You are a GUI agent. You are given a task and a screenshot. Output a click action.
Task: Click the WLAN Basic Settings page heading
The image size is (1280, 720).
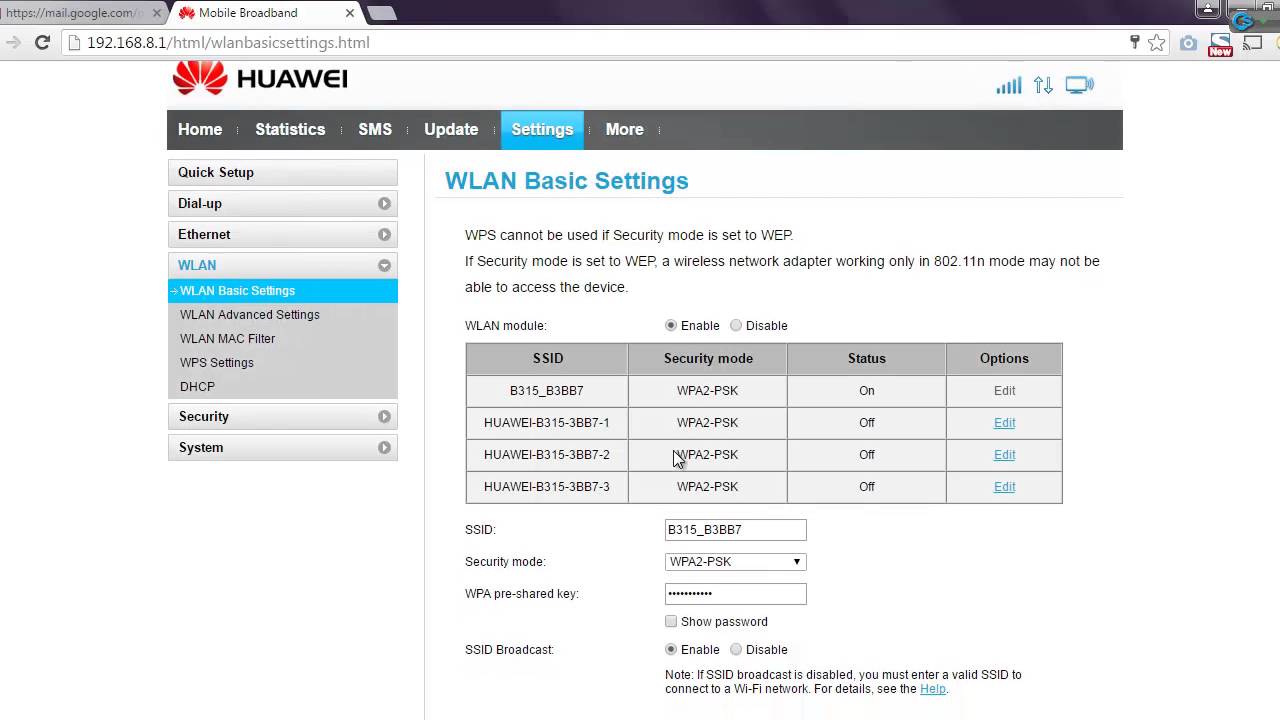(x=567, y=181)
